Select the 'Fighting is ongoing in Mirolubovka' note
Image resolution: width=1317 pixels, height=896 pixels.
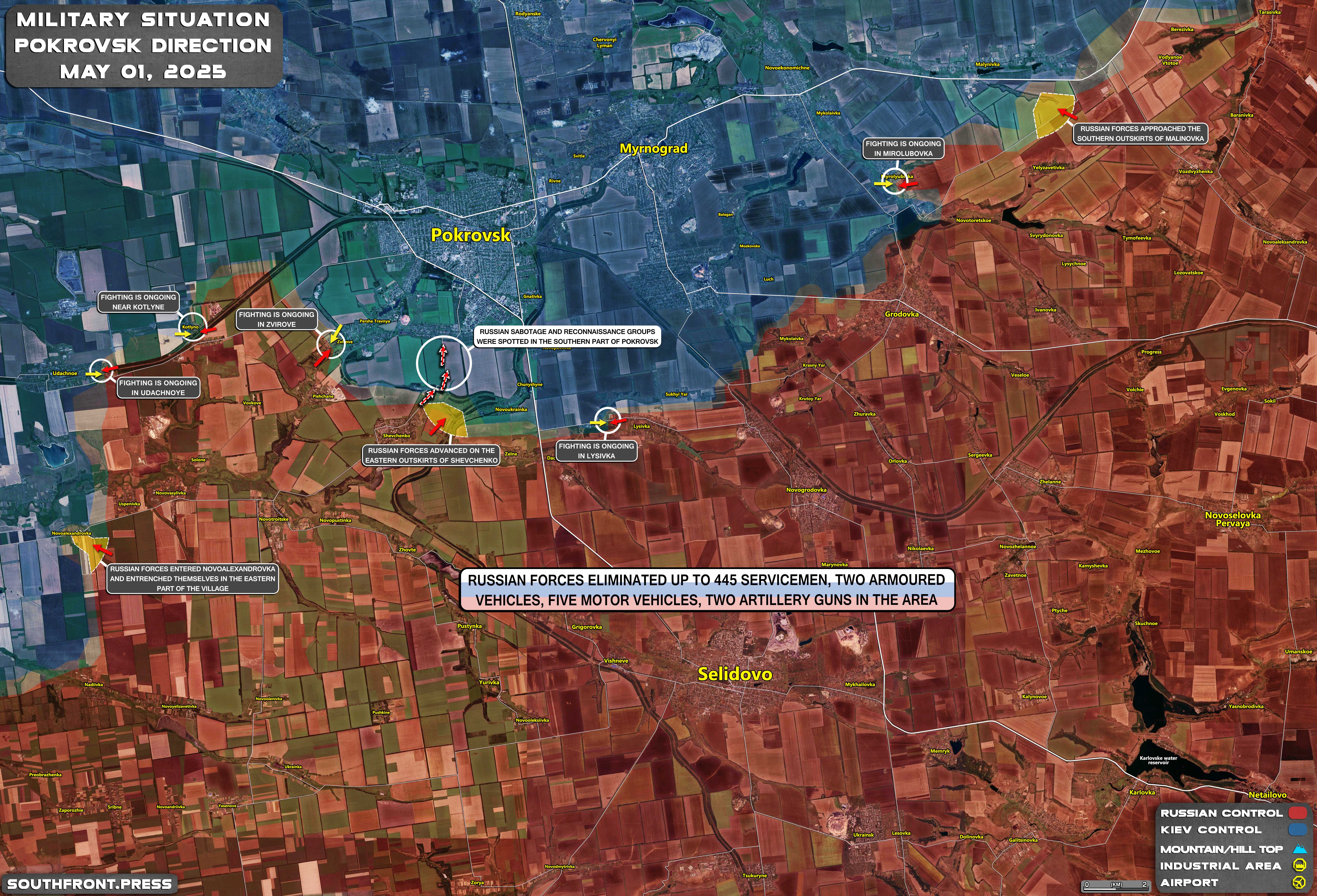tap(903, 148)
